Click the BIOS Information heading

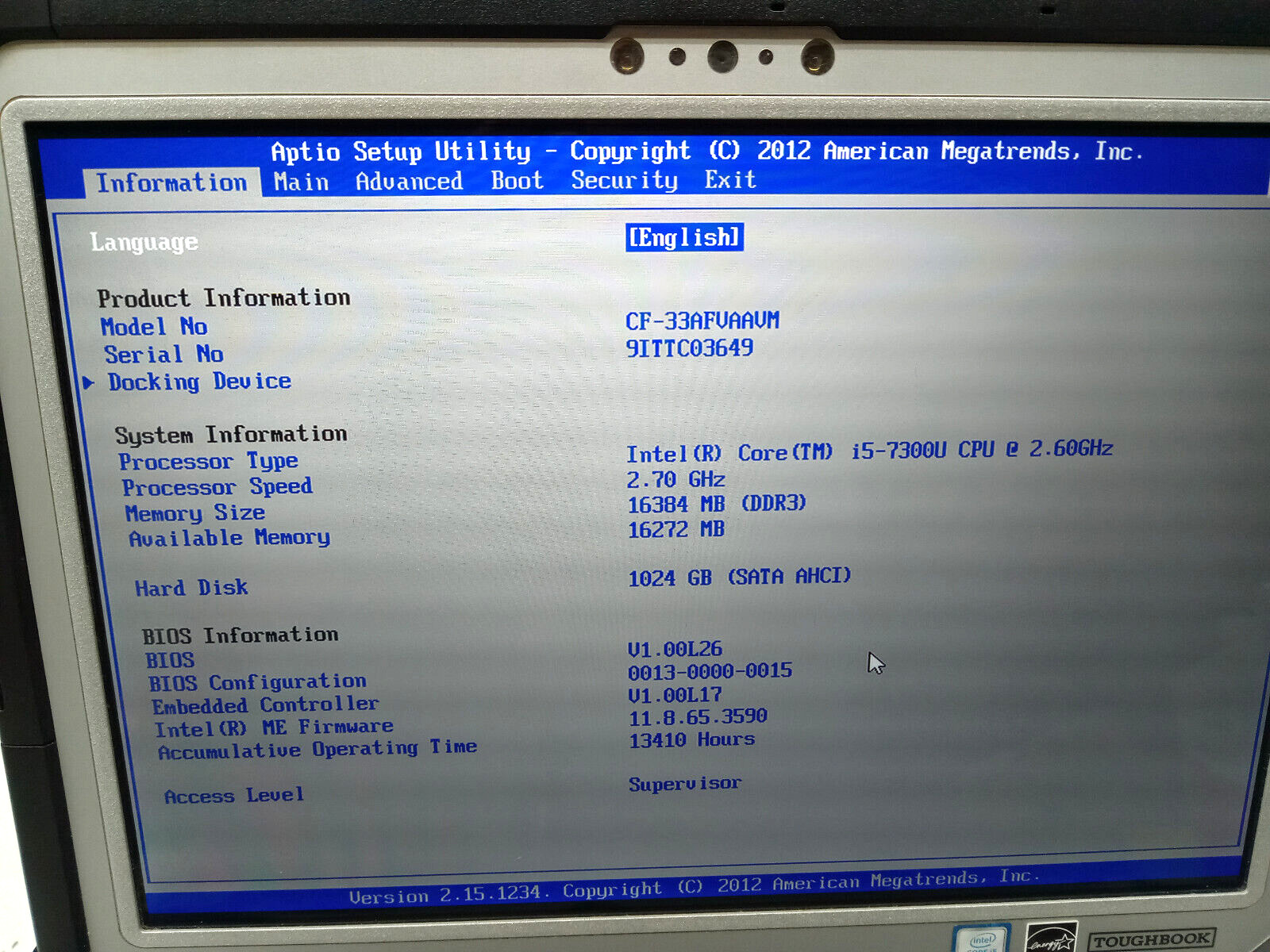[240, 635]
